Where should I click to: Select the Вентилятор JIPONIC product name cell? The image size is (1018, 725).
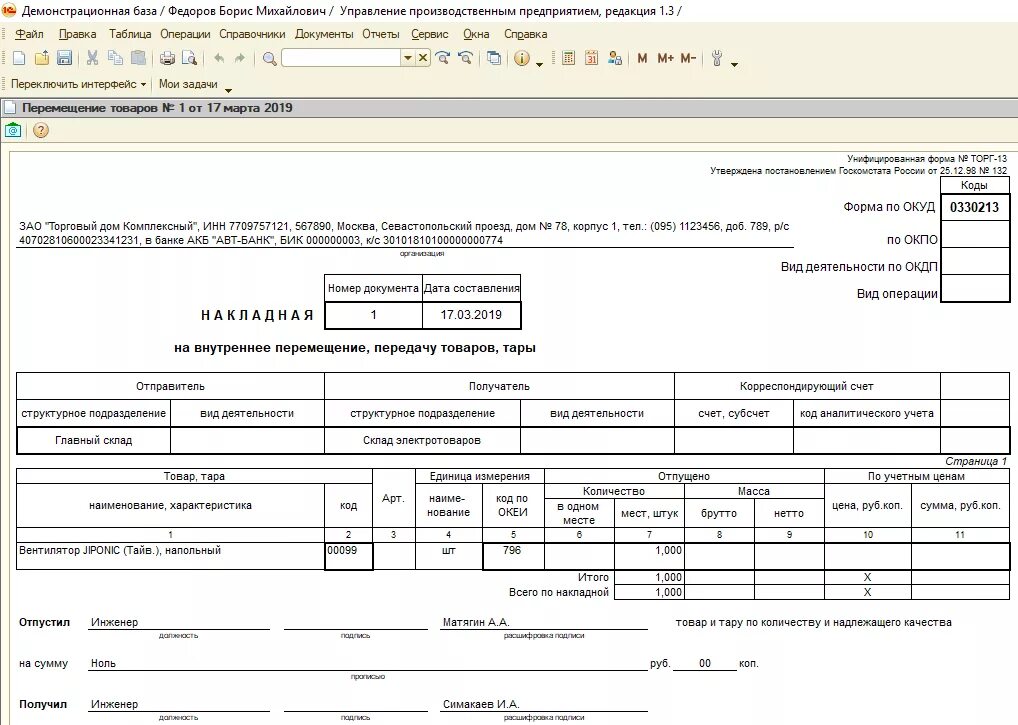(170, 556)
